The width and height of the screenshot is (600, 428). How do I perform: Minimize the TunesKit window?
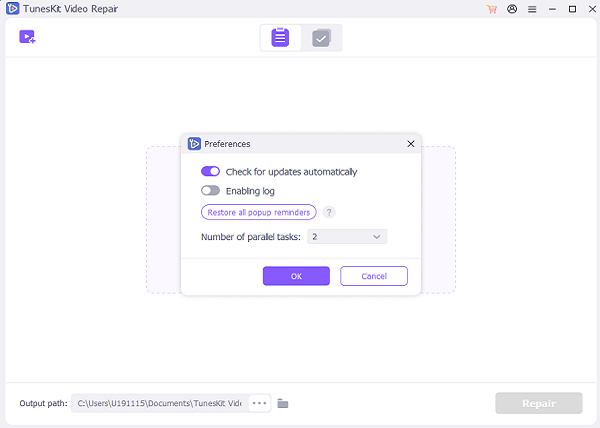tap(552, 9)
